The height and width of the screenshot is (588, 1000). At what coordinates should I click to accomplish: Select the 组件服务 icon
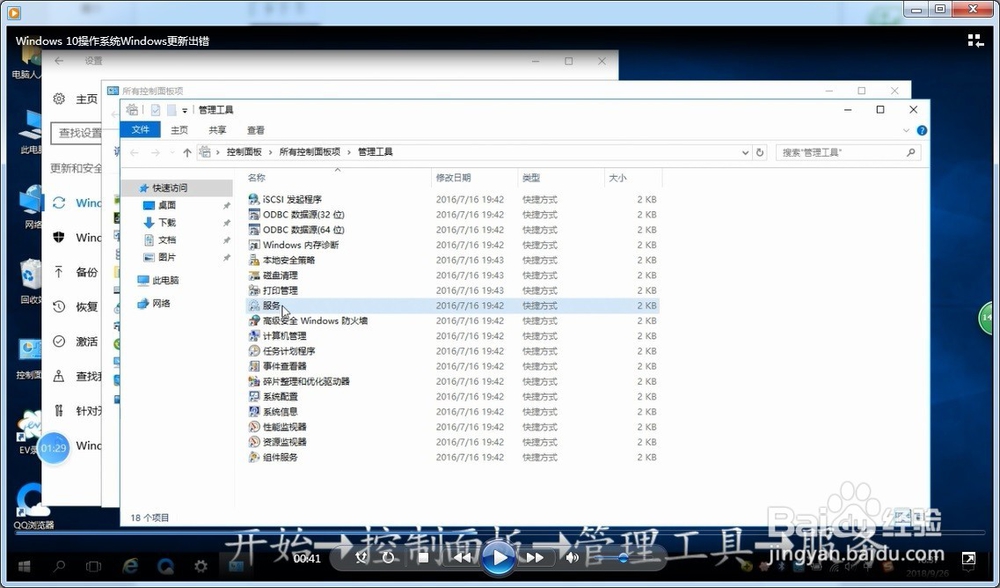[x=254, y=457]
